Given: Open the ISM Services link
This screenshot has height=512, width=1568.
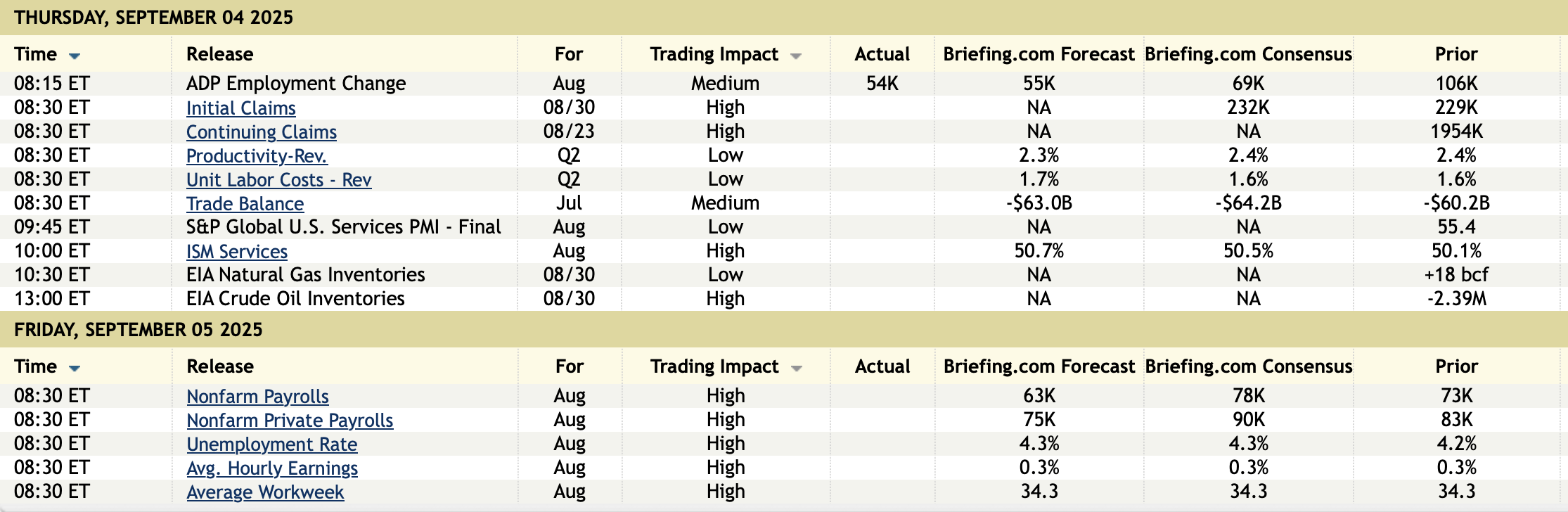Looking at the screenshot, I should [236, 252].
